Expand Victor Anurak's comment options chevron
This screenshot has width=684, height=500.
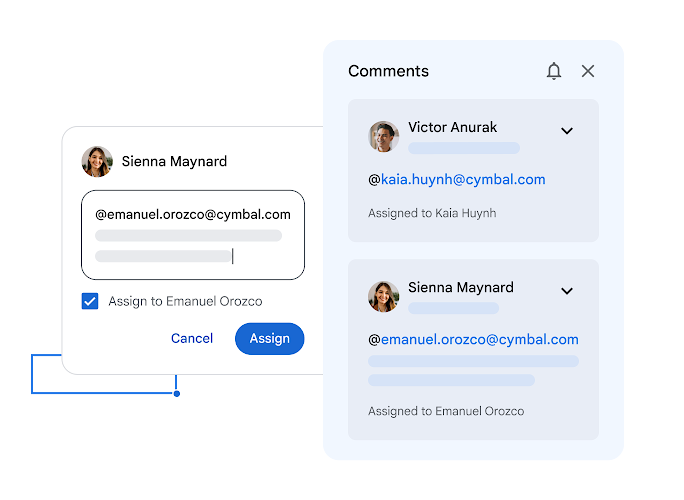(x=567, y=131)
